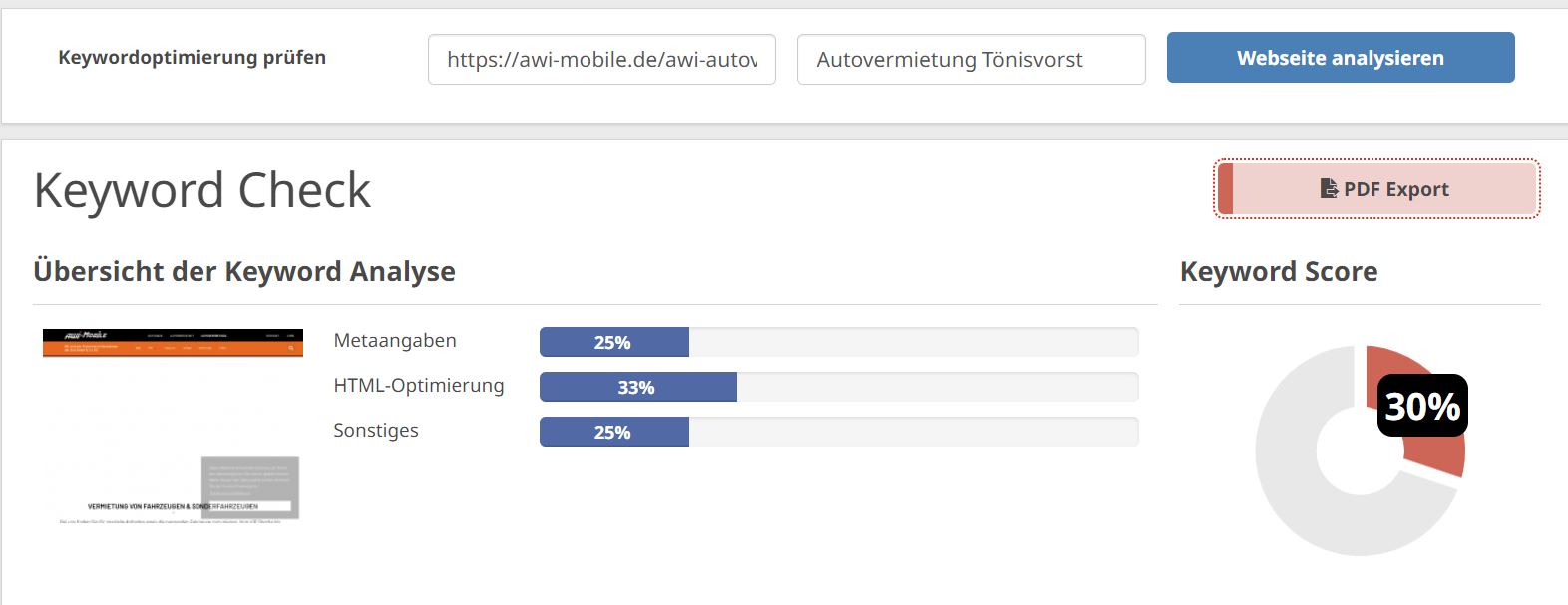Click the HTML-Optimierung 33% progress bar

(839, 387)
